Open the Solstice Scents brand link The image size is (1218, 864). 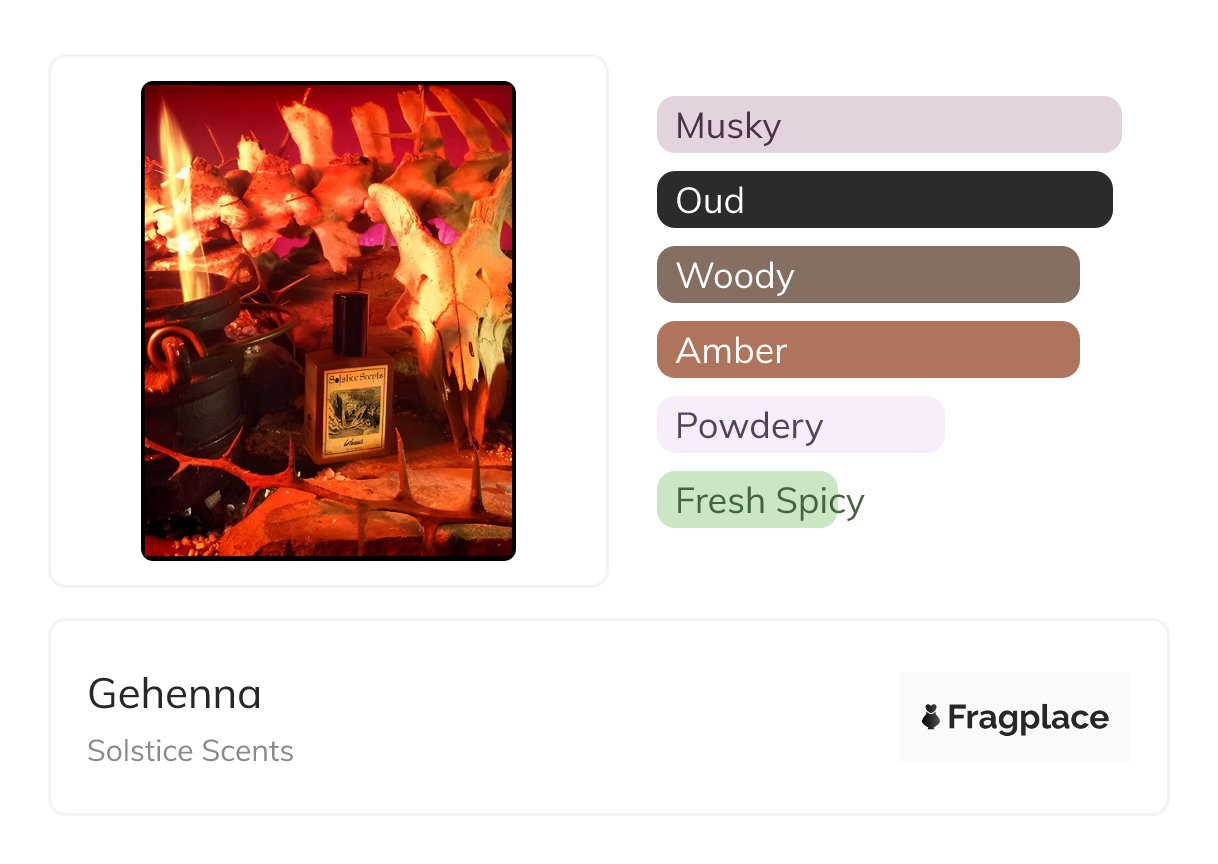pos(190,751)
